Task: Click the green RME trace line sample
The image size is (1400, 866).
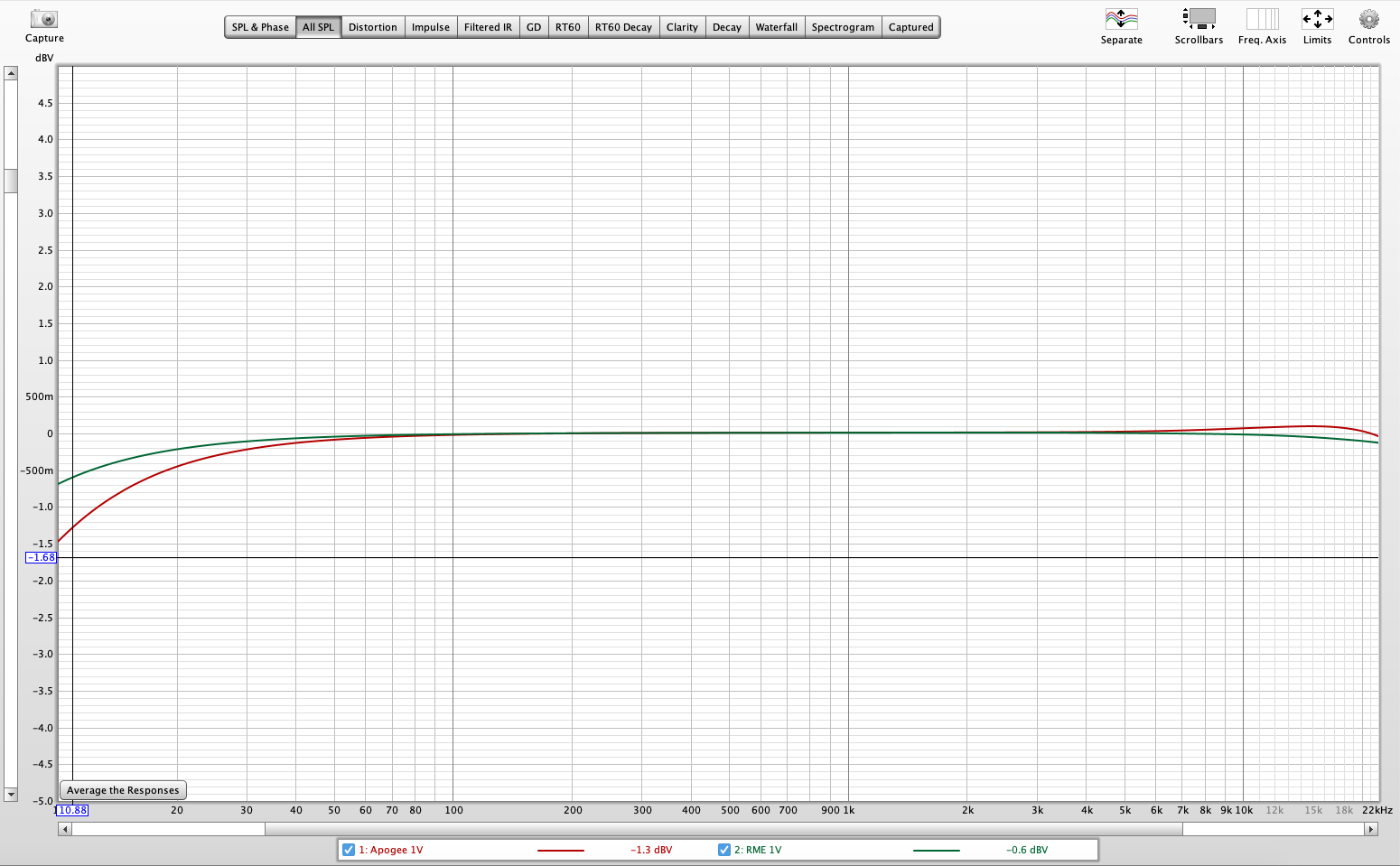Action: 937,851
